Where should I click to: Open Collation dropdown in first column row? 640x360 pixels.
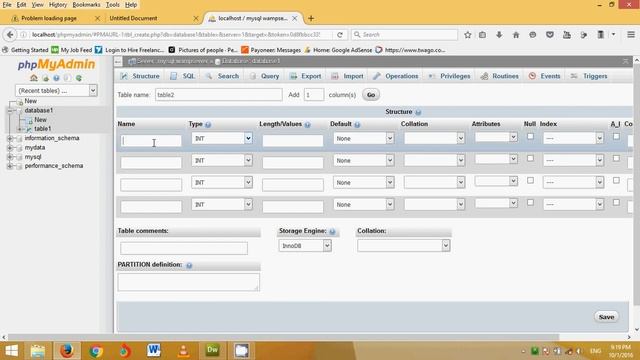434,138
